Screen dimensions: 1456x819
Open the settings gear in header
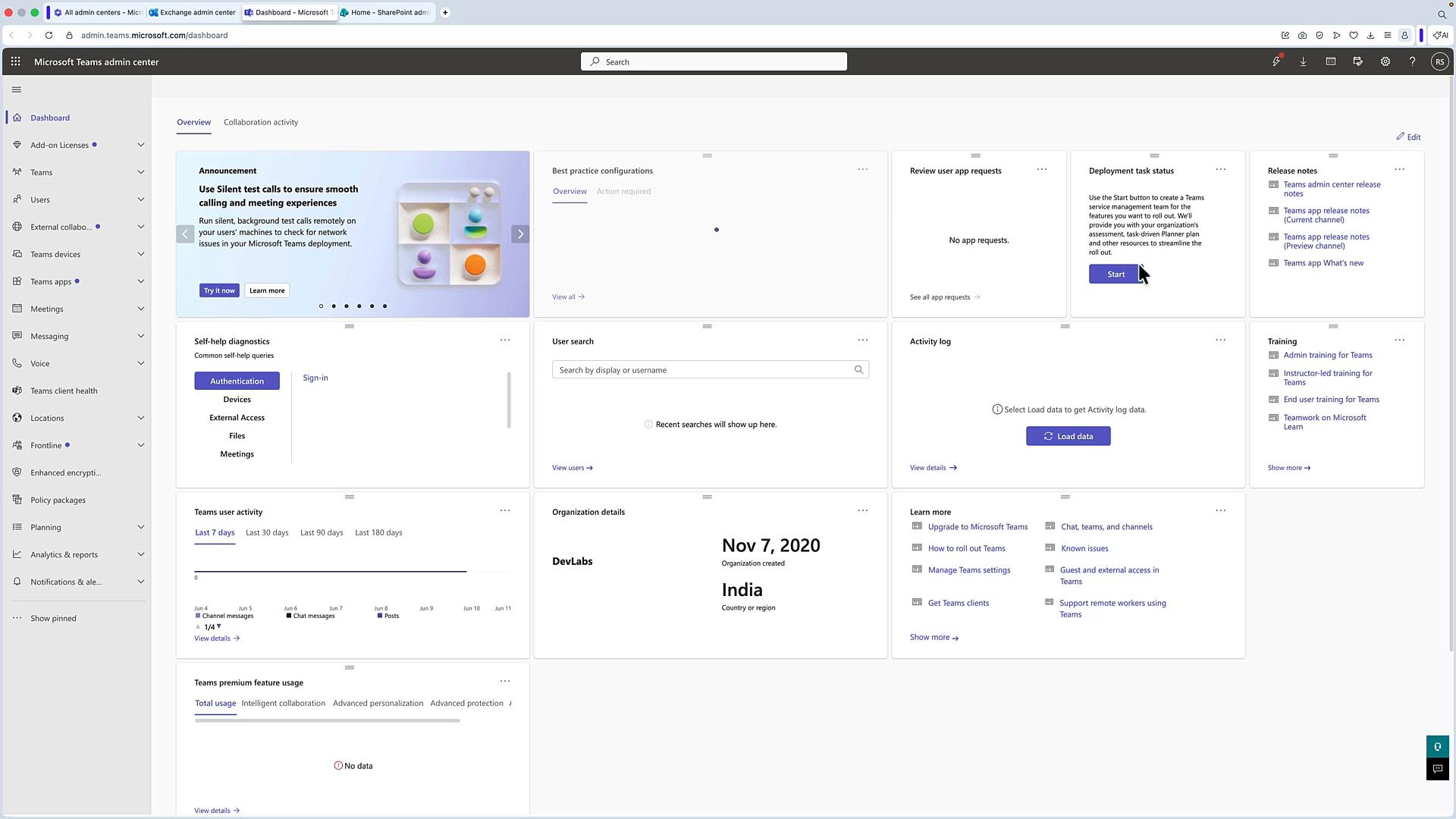point(1385,61)
